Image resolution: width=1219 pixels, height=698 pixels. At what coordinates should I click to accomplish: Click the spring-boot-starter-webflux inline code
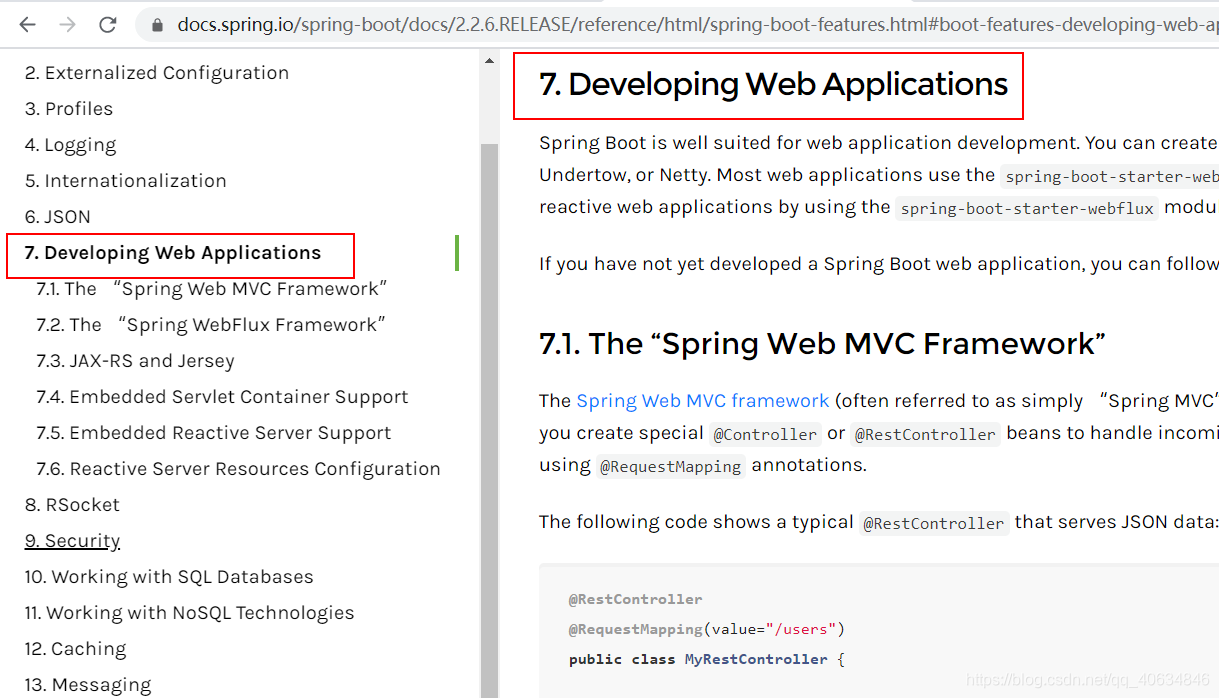coord(1027,208)
